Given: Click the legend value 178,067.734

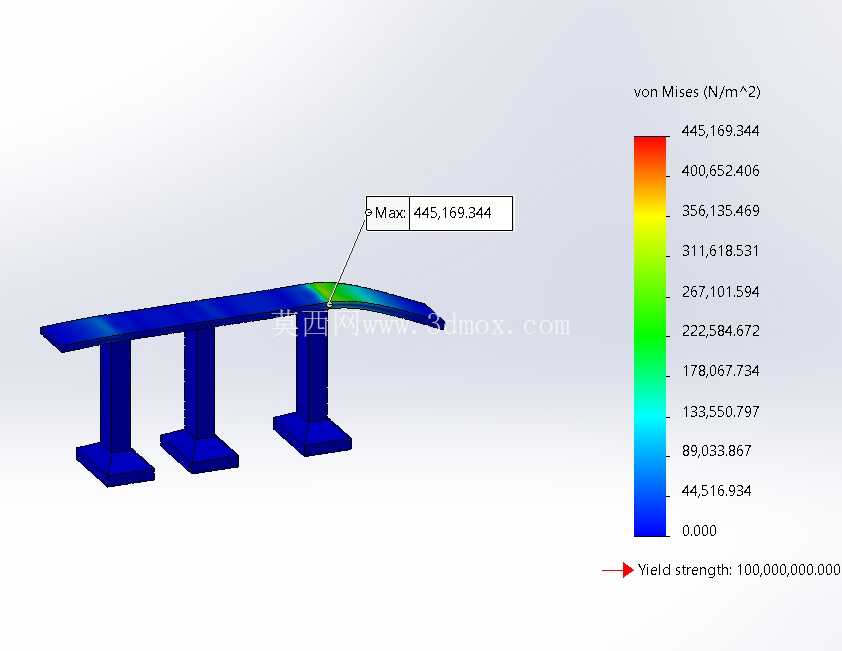Looking at the screenshot, I should tap(720, 371).
